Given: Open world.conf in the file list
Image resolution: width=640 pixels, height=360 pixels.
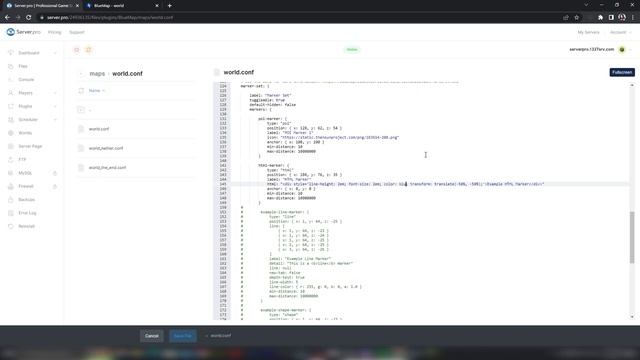Looking at the screenshot, I should tap(99, 129).
